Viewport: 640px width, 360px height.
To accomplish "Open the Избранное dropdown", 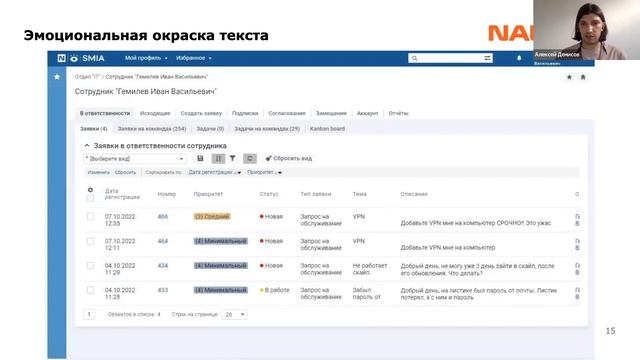I will (194, 58).
